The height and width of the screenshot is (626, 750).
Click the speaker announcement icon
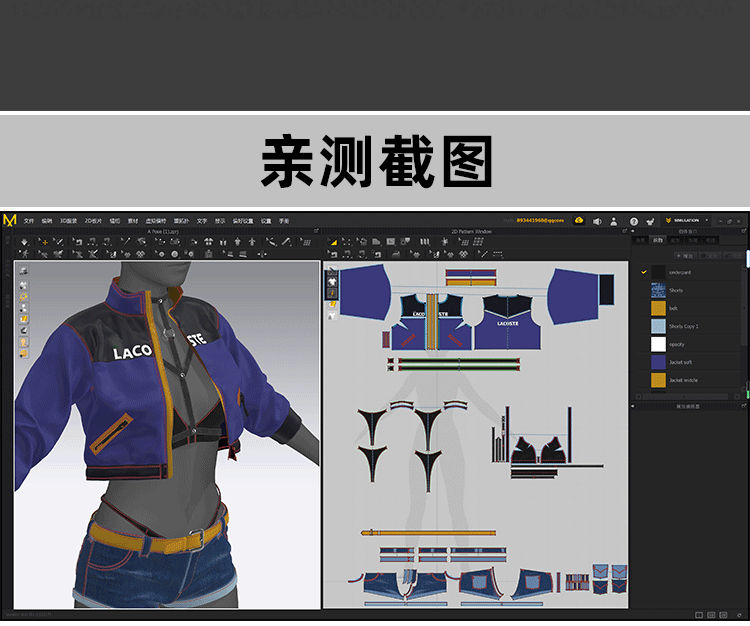pos(597,221)
